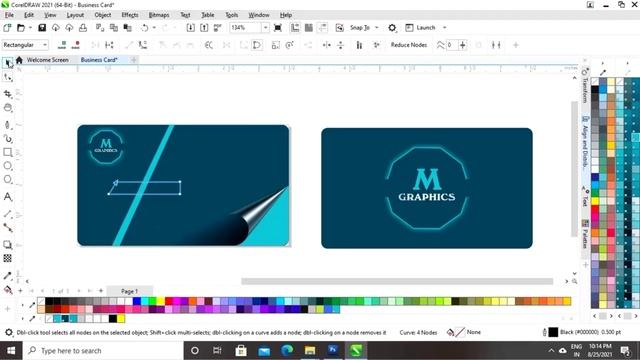This screenshot has height=360, width=640.
Task: Expand the Snap To dropdown arrow
Action: [377, 28]
